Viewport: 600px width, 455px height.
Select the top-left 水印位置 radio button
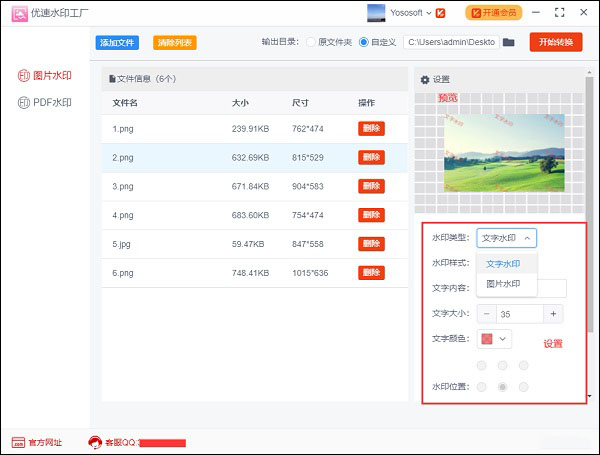481,365
